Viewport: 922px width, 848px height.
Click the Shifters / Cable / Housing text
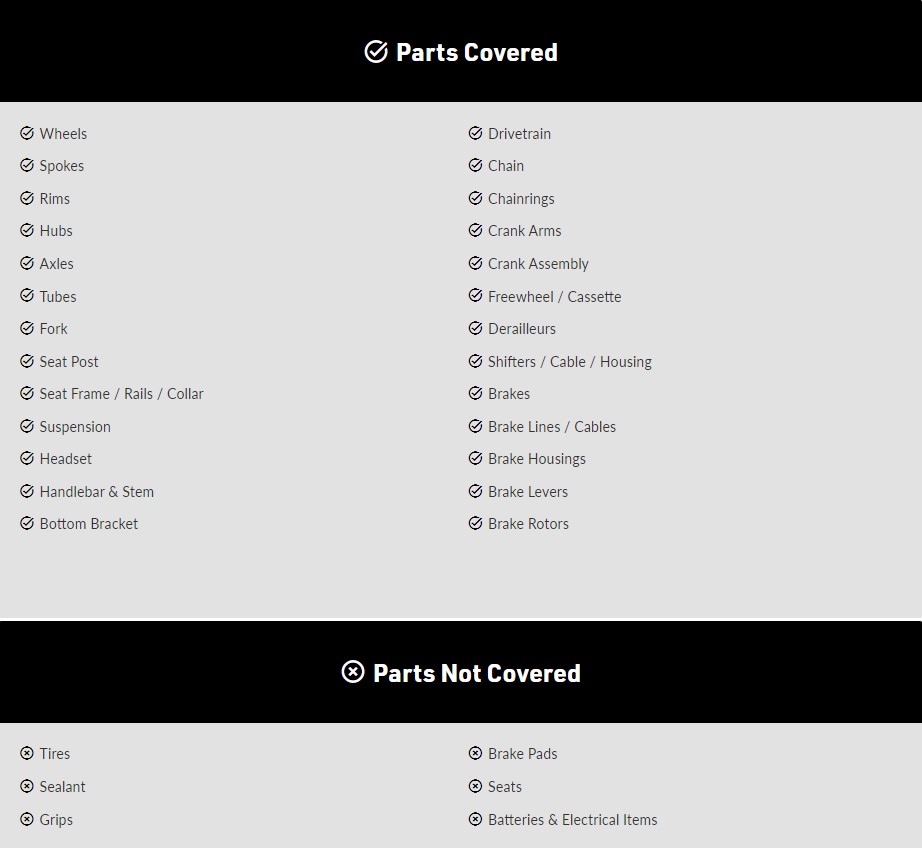tap(569, 361)
